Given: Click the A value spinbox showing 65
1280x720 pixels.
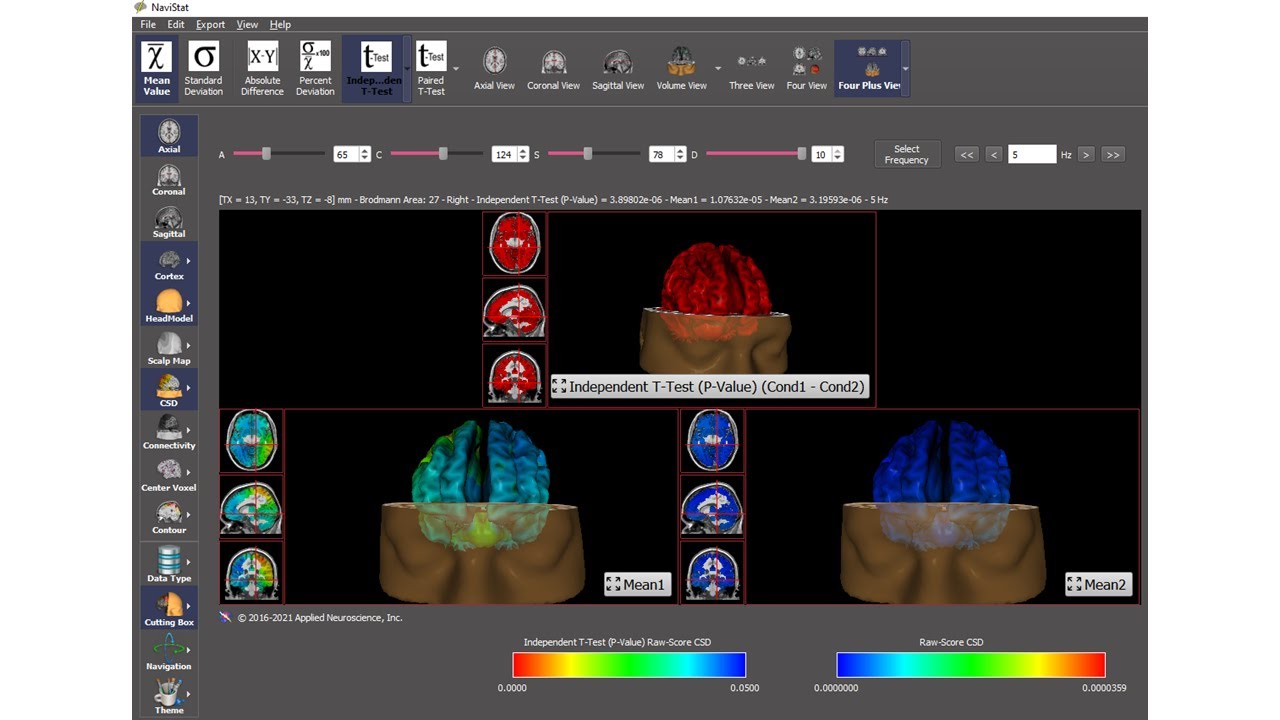Looking at the screenshot, I should tap(352, 155).
